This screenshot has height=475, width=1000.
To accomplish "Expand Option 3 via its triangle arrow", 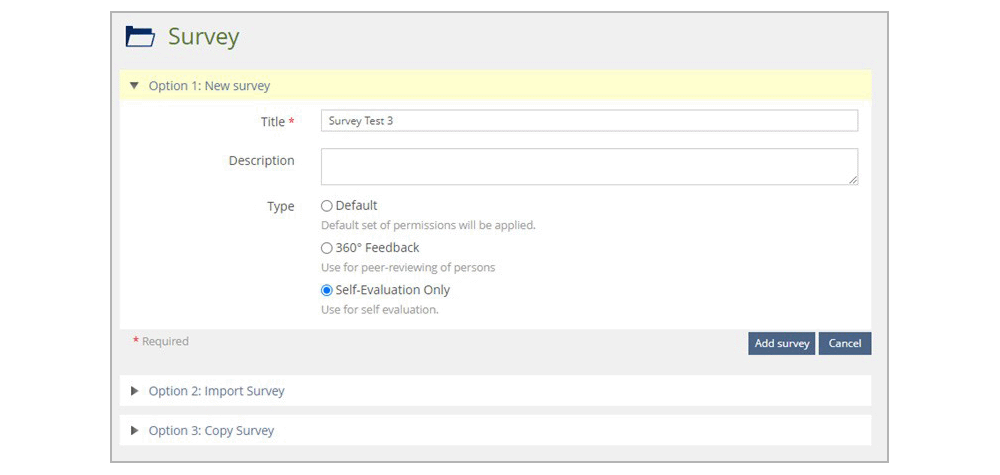I will (135, 430).
